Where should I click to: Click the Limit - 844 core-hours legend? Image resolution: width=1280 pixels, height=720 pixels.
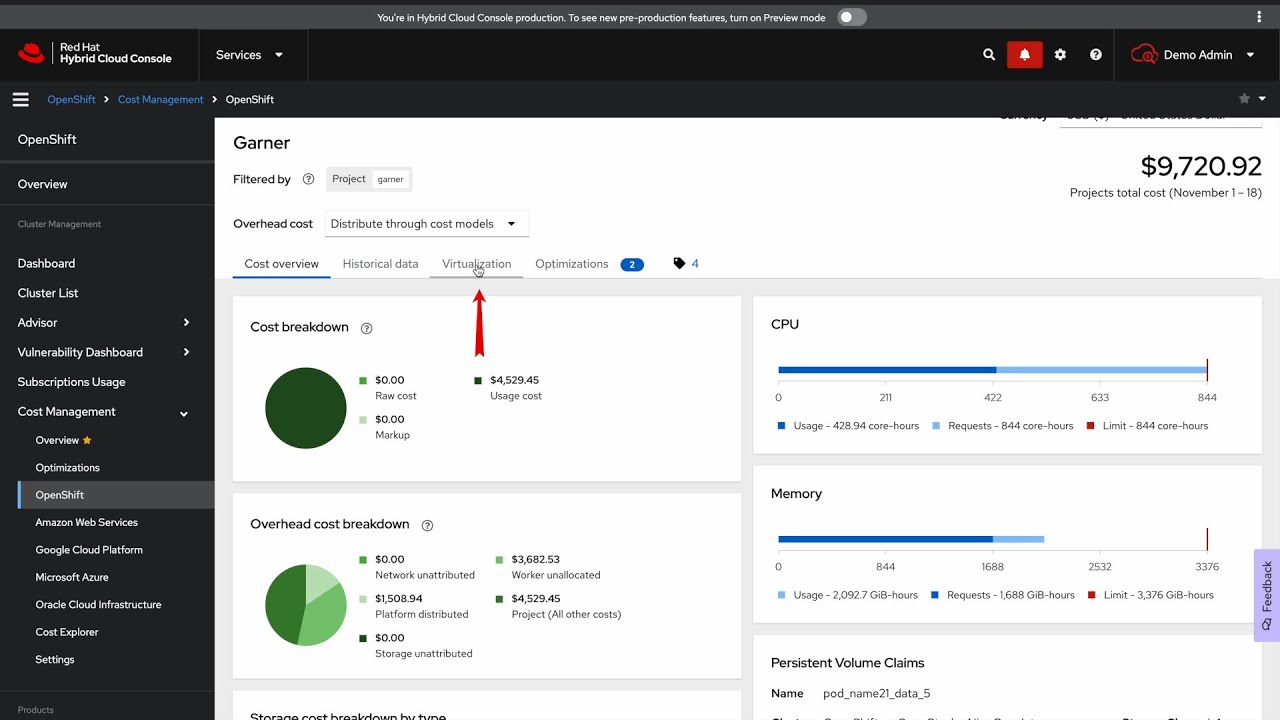[x=1147, y=426]
